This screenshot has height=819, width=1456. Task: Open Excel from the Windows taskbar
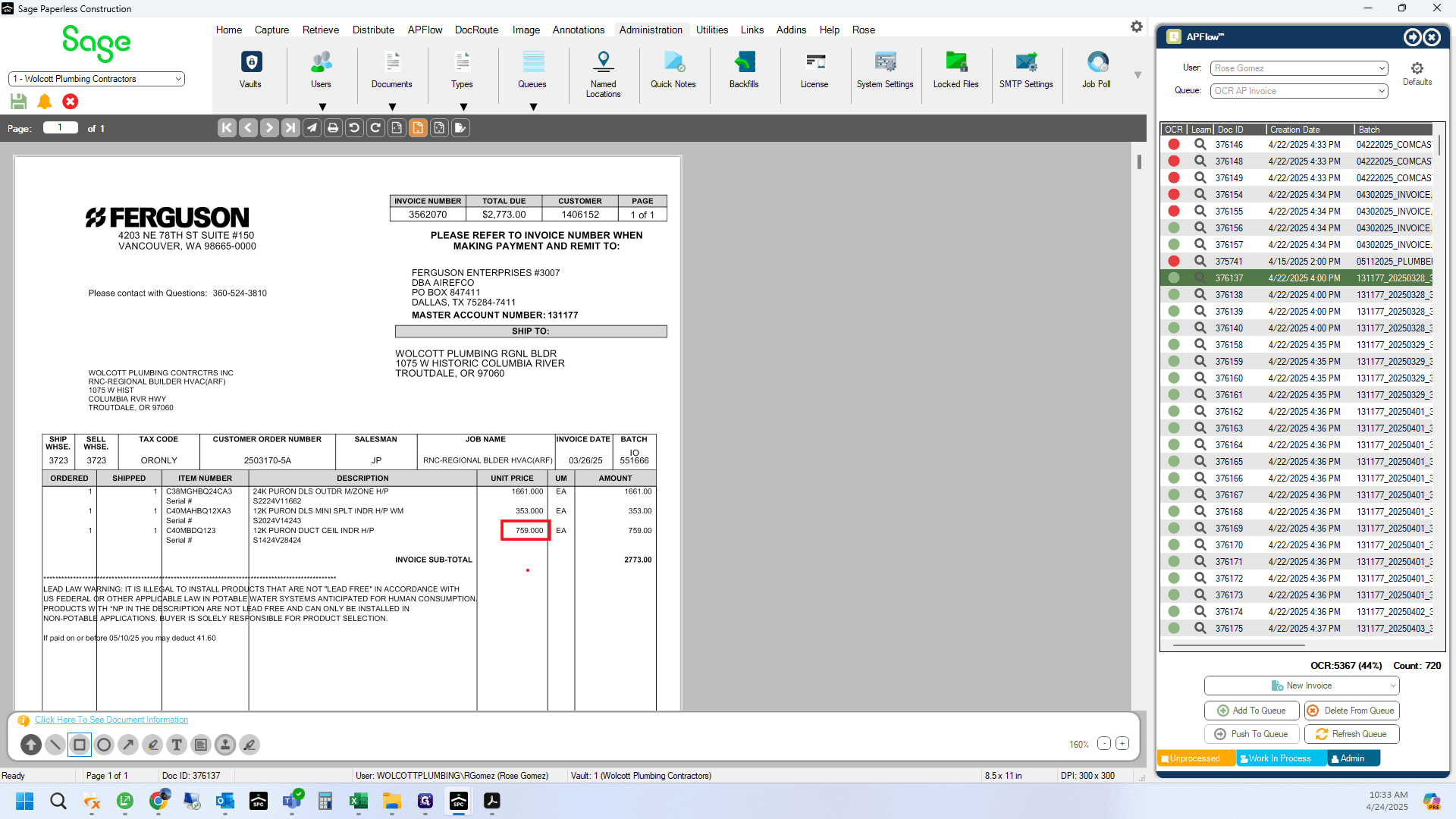click(x=359, y=801)
